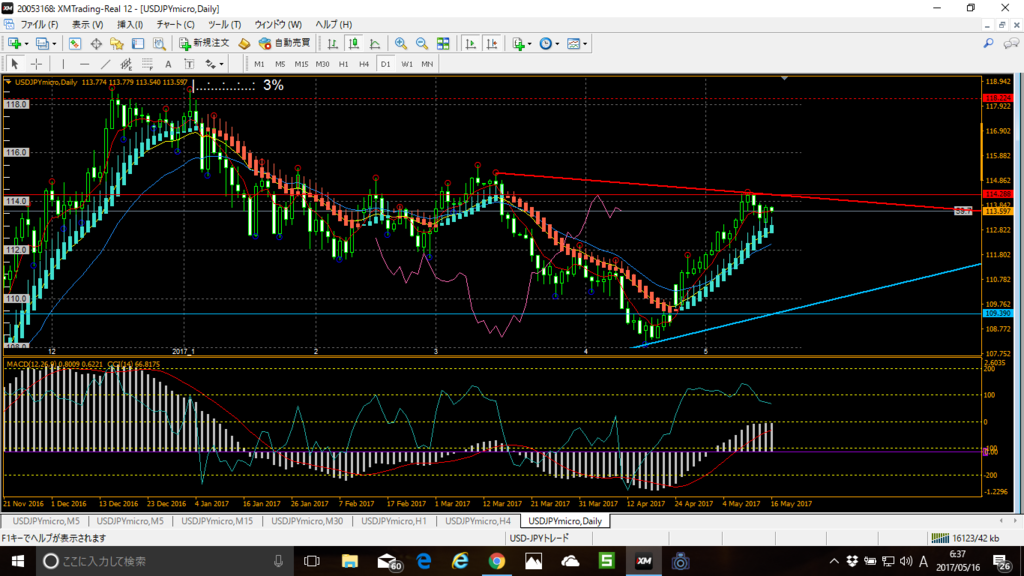Open File Explorer from taskbar
Image resolution: width=1024 pixels, height=576 pixels.
pos(350,562)
